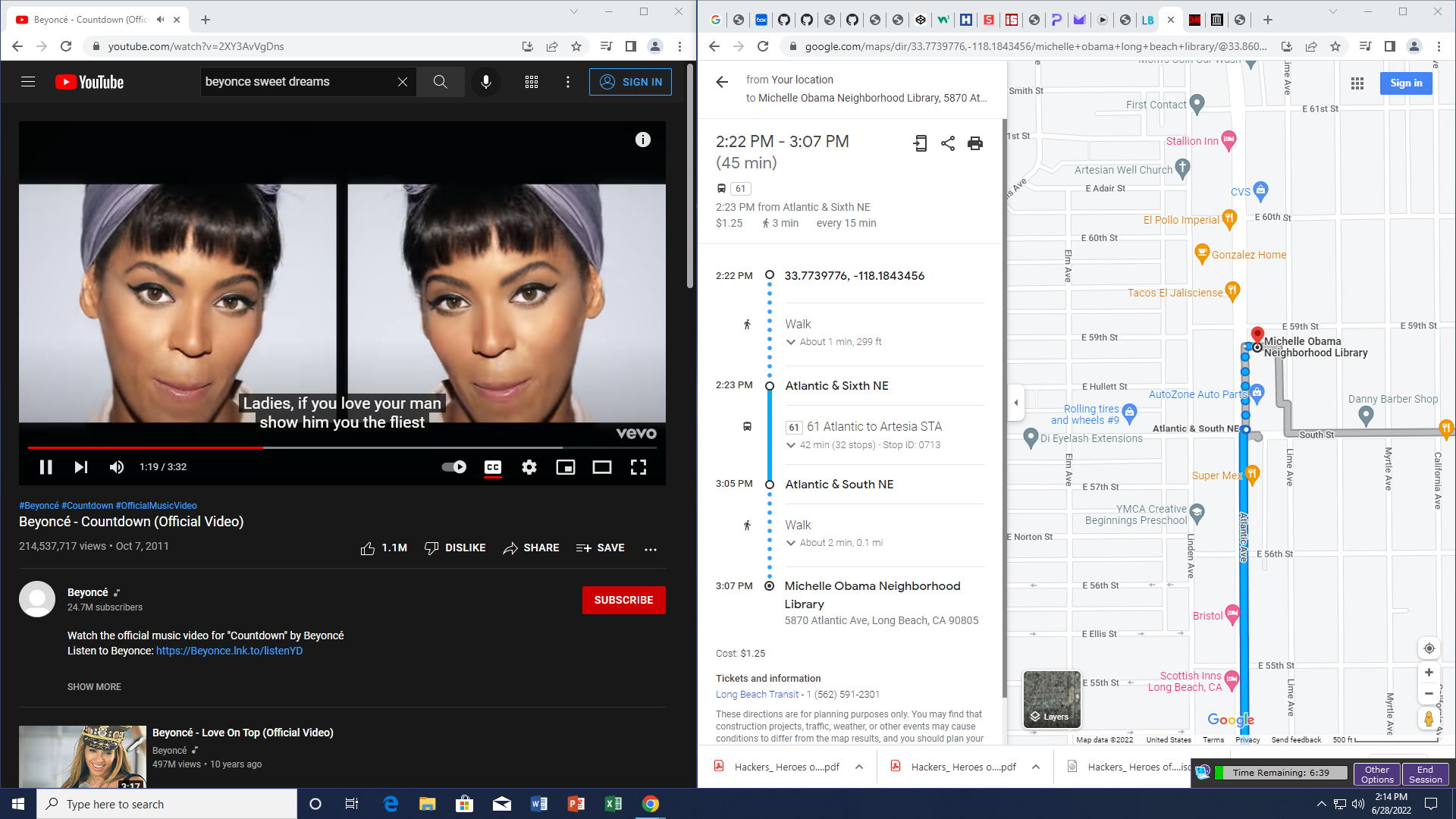This screenshot has height=819, width=1456.
Task: Share the Google Maps directions
Action: [x=948, y=143]
